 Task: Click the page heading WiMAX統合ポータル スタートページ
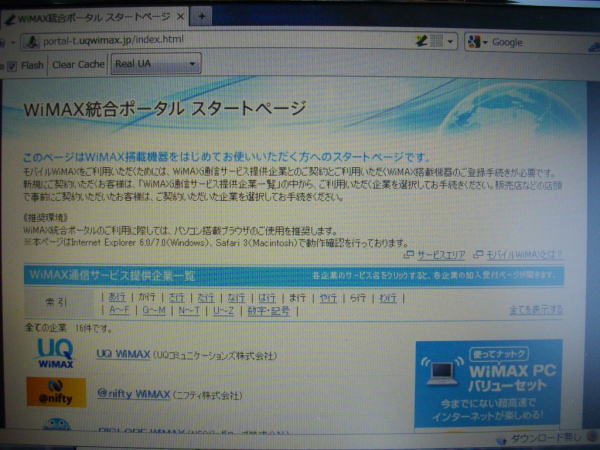pos(165,109)
